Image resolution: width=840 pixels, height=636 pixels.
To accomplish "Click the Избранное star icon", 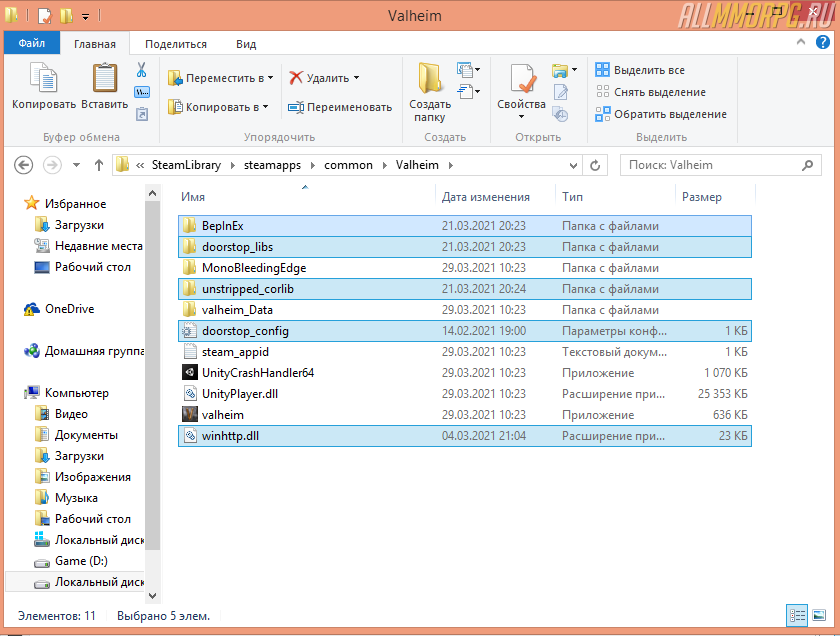I will (x=32, y=203).
